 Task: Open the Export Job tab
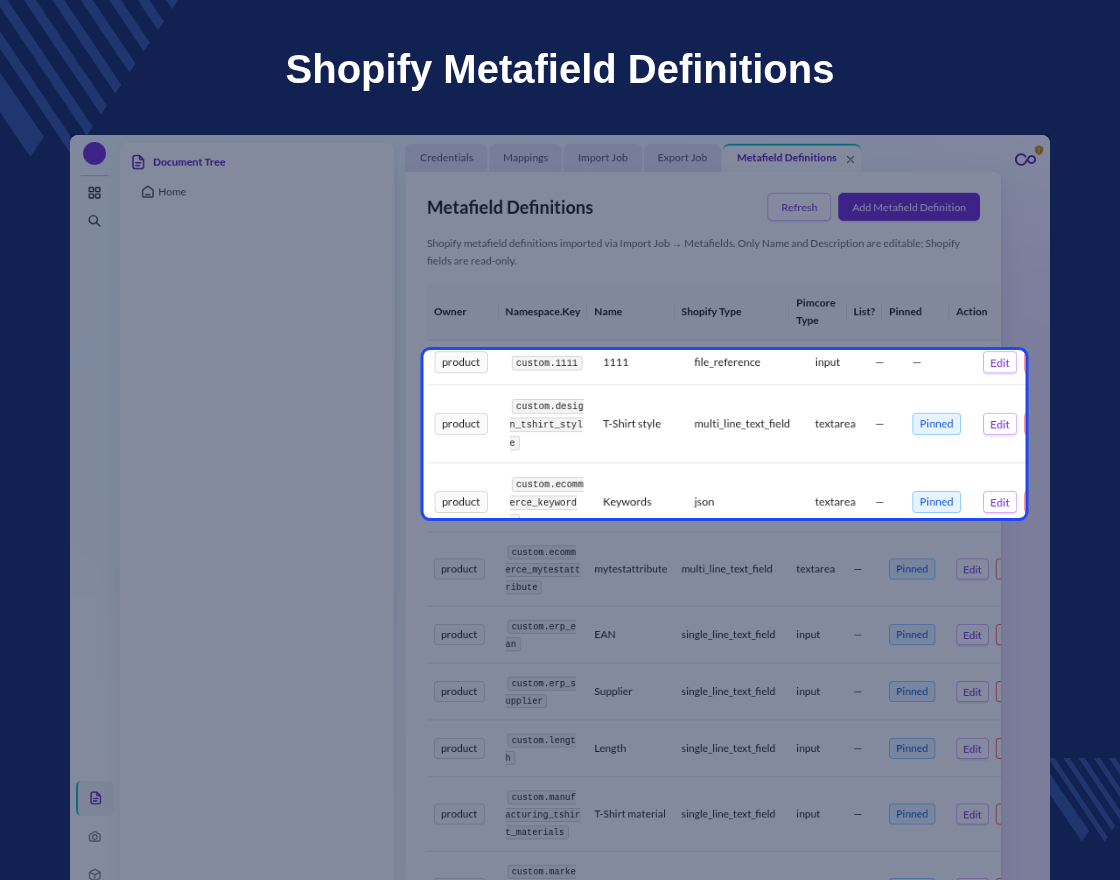pyautogui.click(x=682, y=158)
